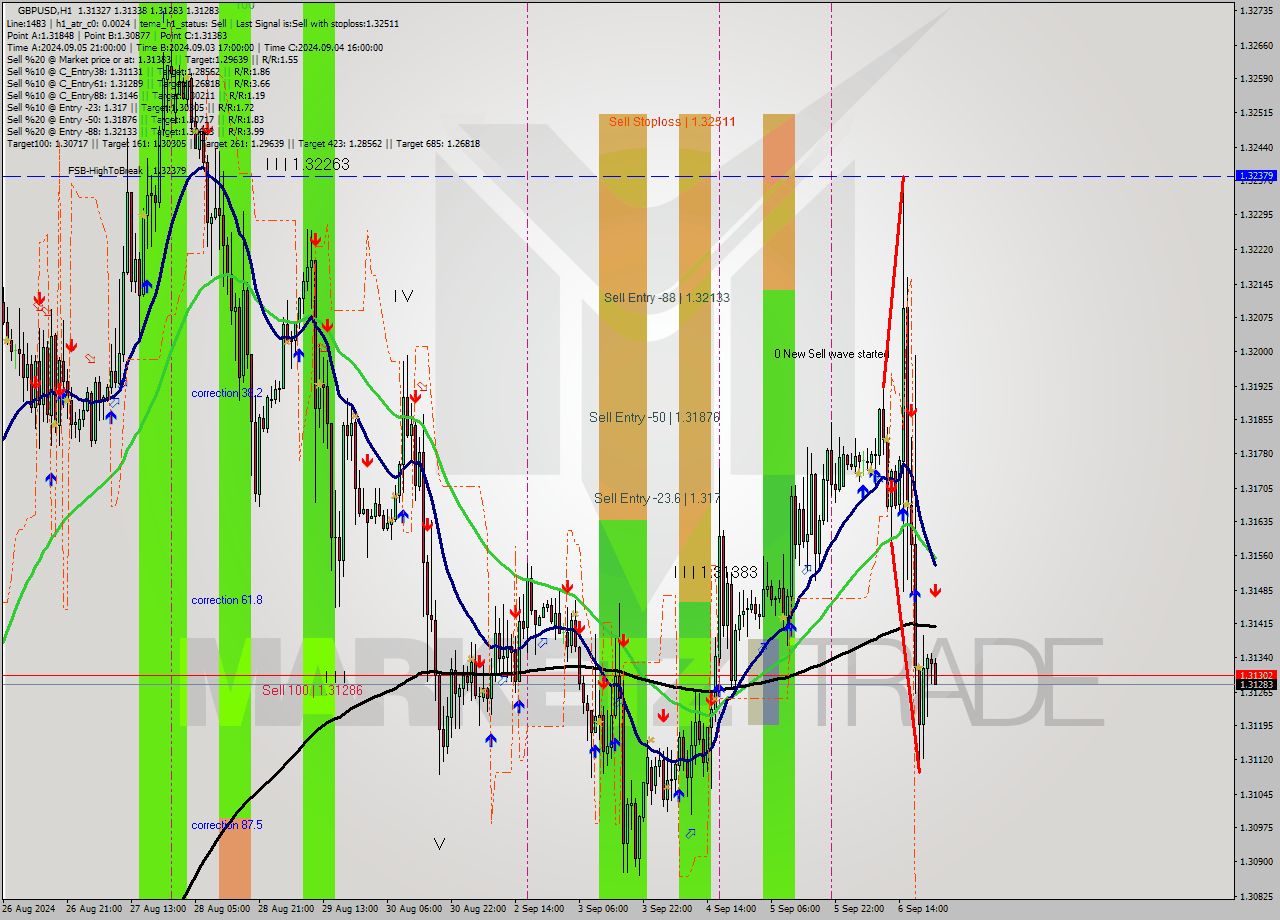Select the lone 'V' wave marker near chart bottom
The width and height of the screenshot is (1280, 920).
tap(439, 844)
